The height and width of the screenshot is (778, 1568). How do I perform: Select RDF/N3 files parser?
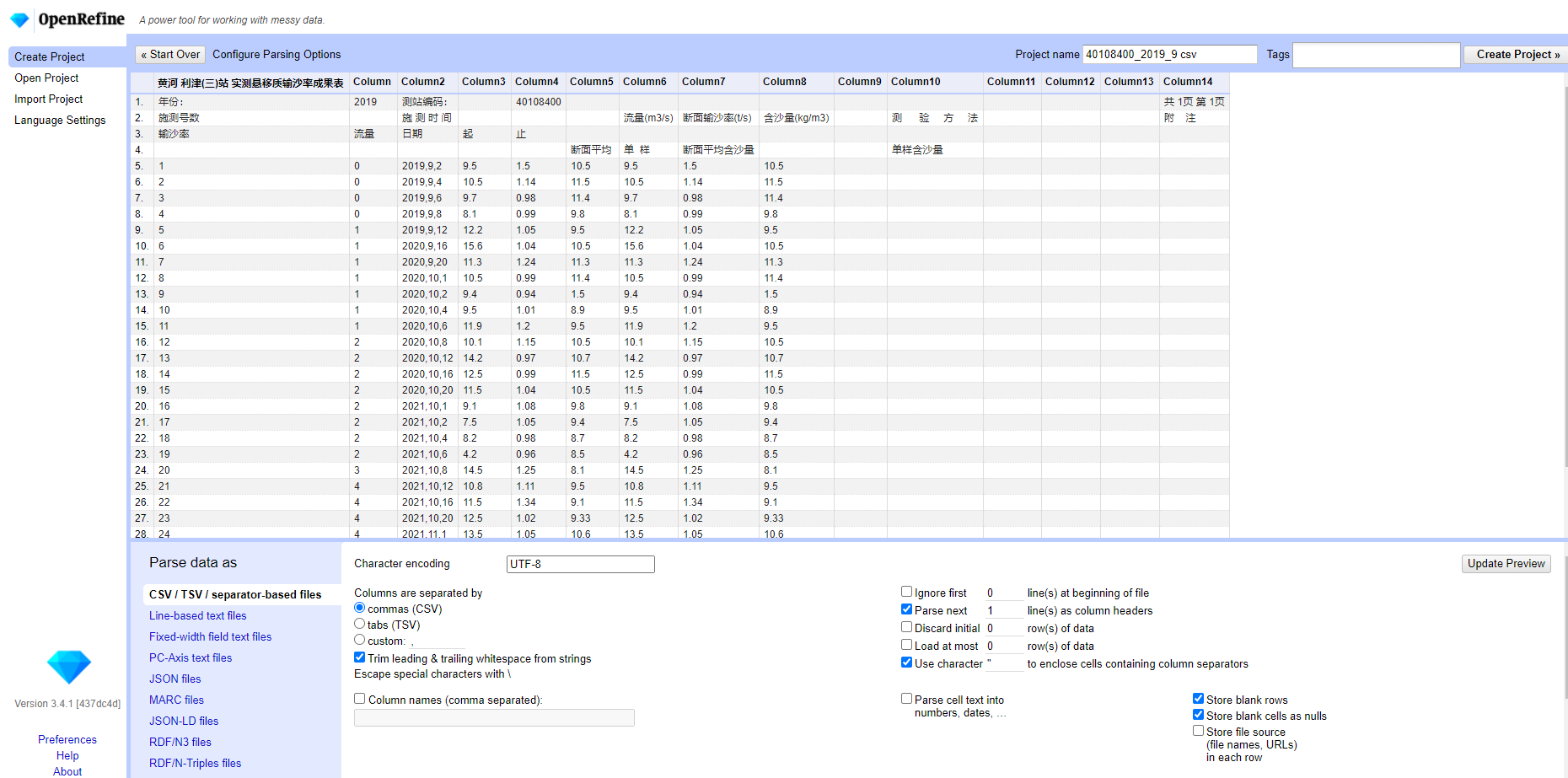[x=180, y=742]
